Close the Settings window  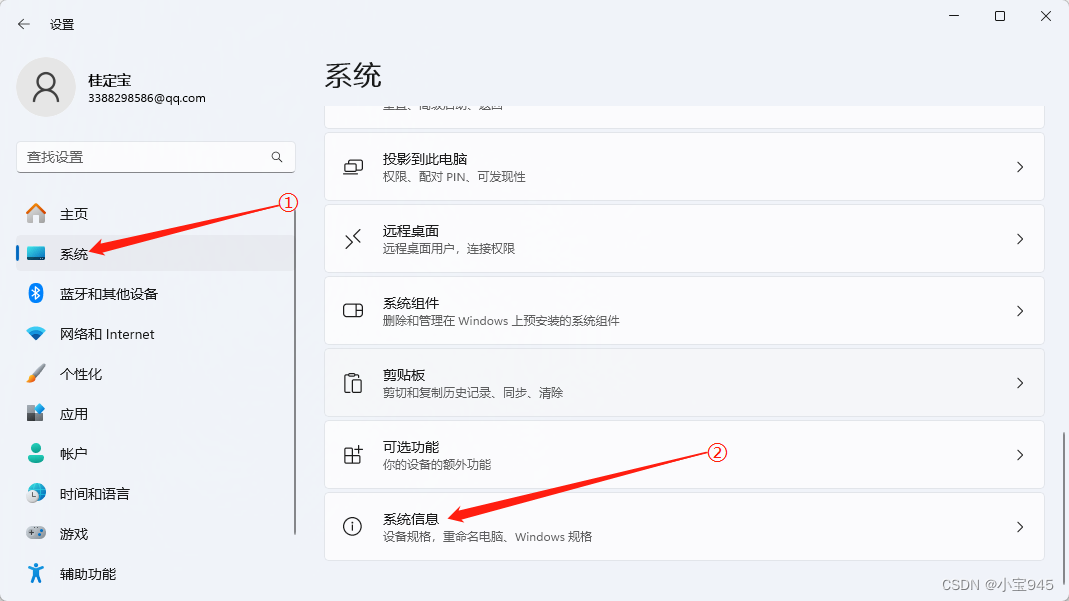coord(1045,16)
